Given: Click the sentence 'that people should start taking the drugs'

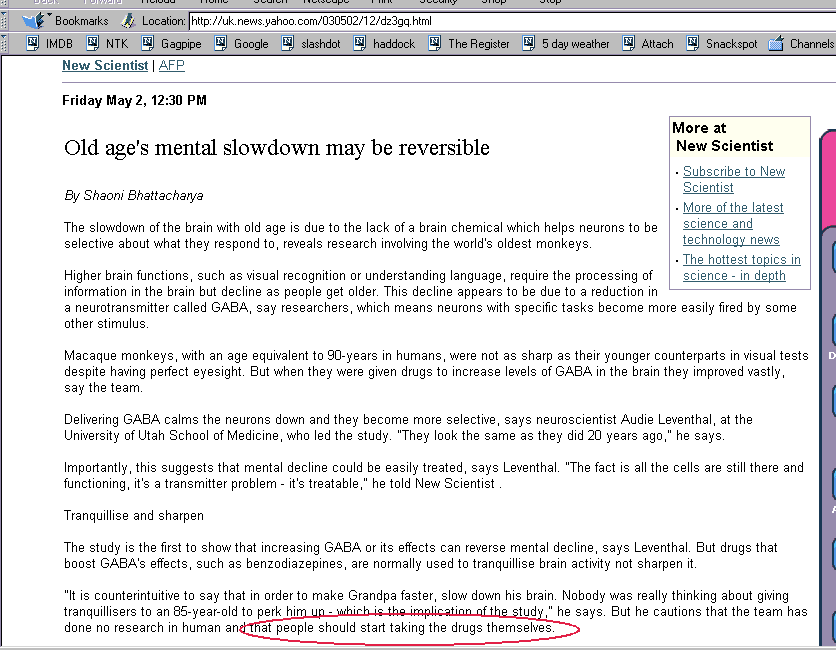Looking at the screenshot, I should [x=403, y=628].
